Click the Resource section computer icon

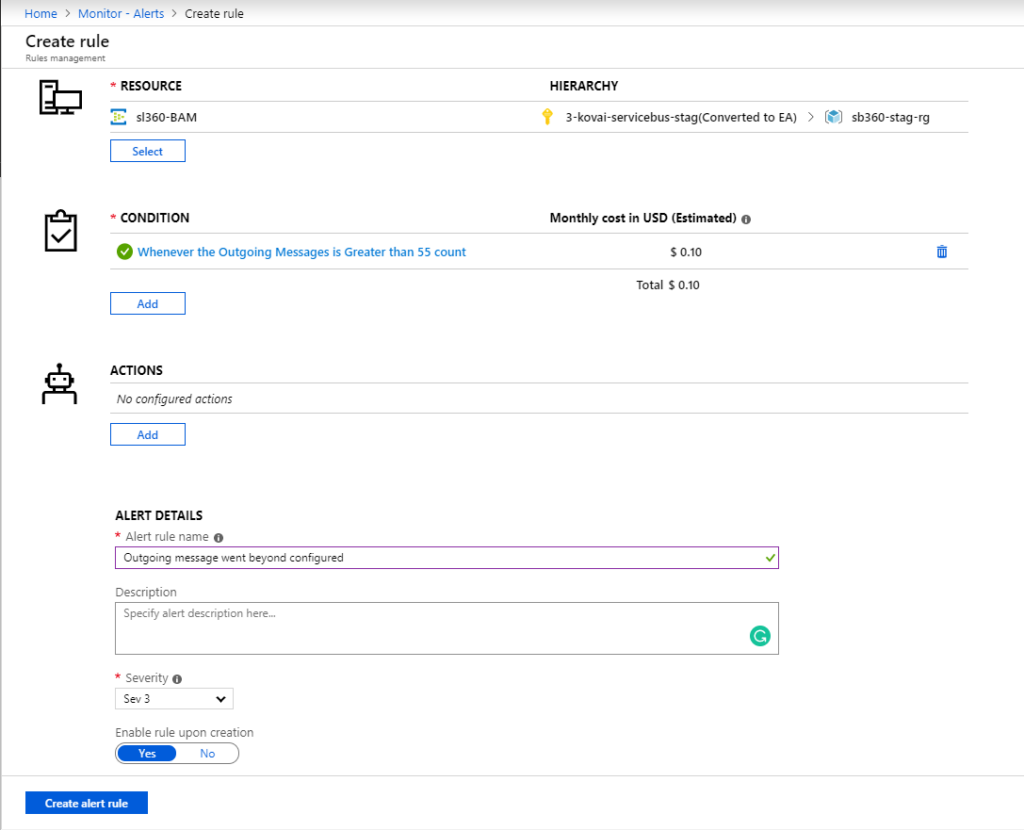tap(59, 97)
